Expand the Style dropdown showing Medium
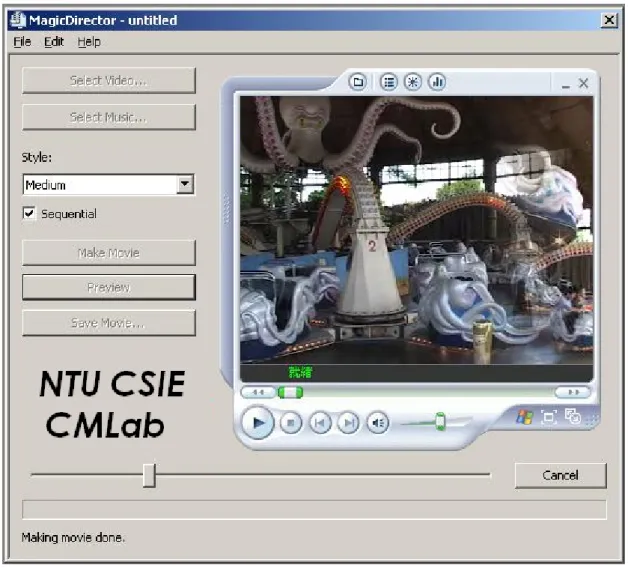The image size is (628, 568). click(185, 184)
